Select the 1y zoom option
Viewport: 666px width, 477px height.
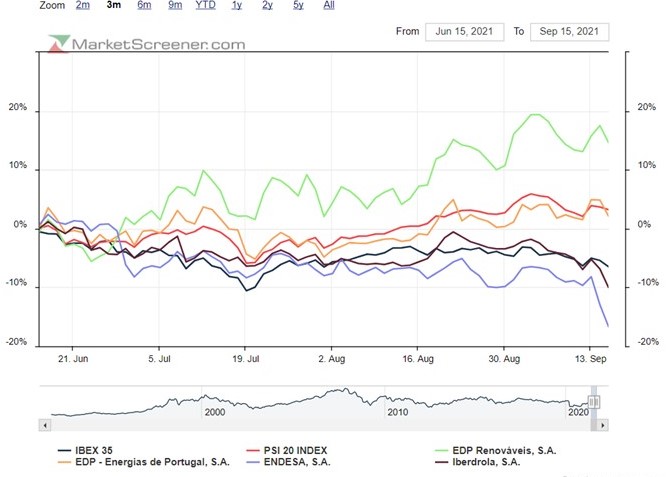coord(237,5)
